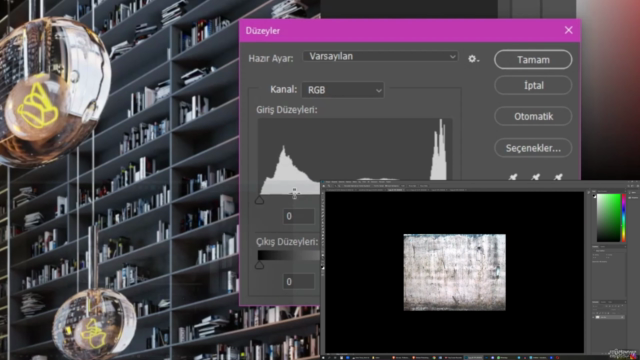Cancel the dialog with İptal
Image resolution: width=640 pixels, height=360 pixels.
533,85
